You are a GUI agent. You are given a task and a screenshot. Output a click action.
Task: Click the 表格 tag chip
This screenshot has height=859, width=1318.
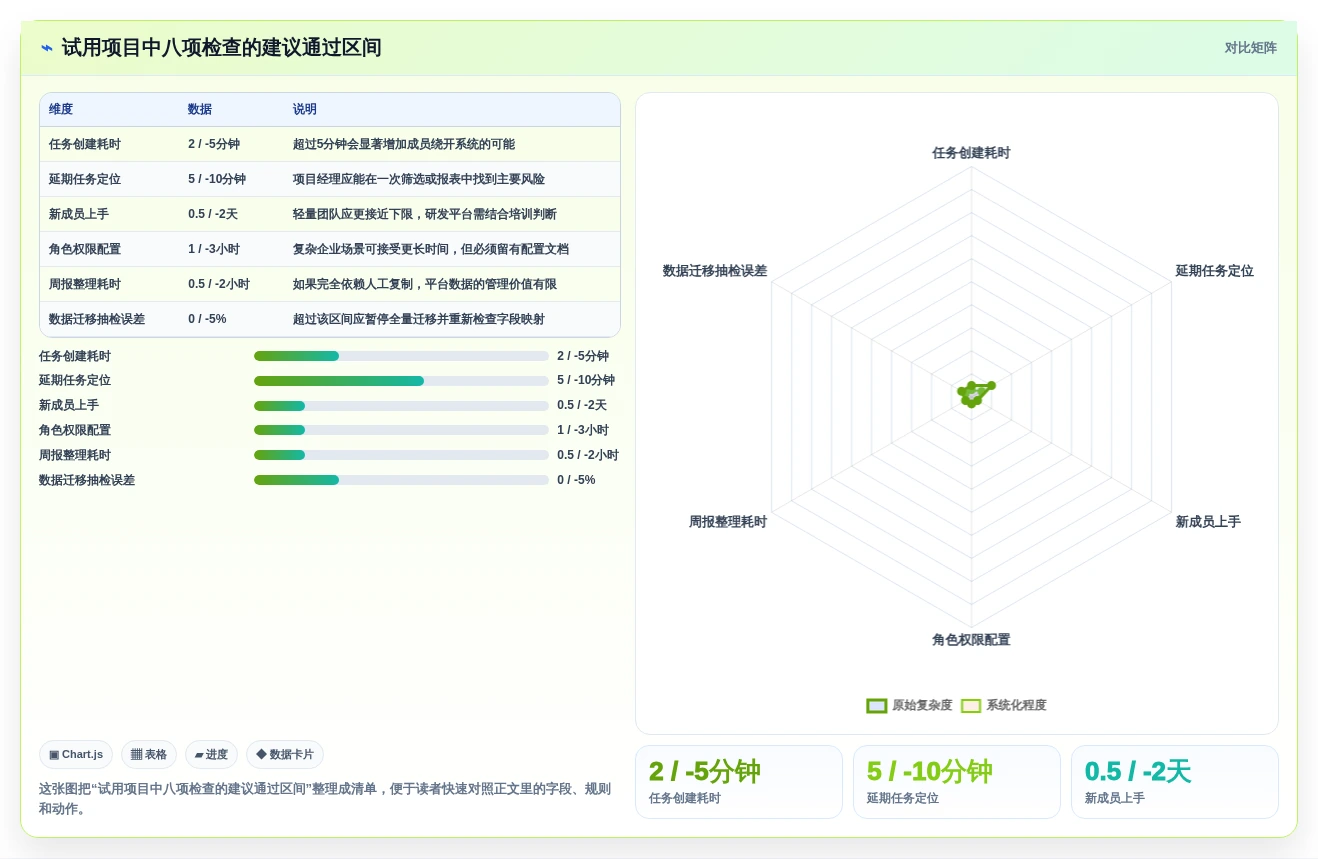click(x=149, y=755)
